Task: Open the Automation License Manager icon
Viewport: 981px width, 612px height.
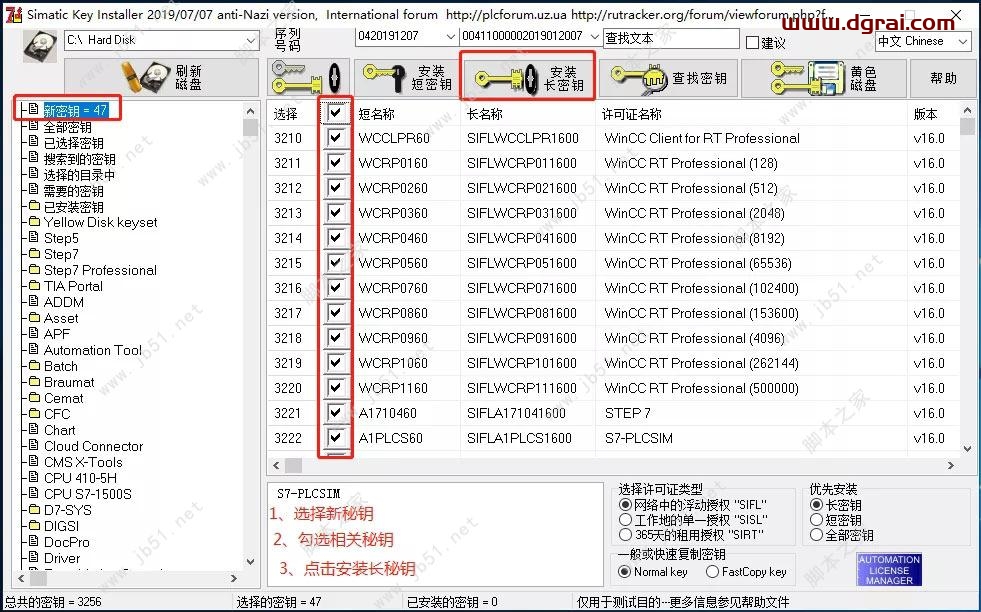Action: [x=889, y=569]
